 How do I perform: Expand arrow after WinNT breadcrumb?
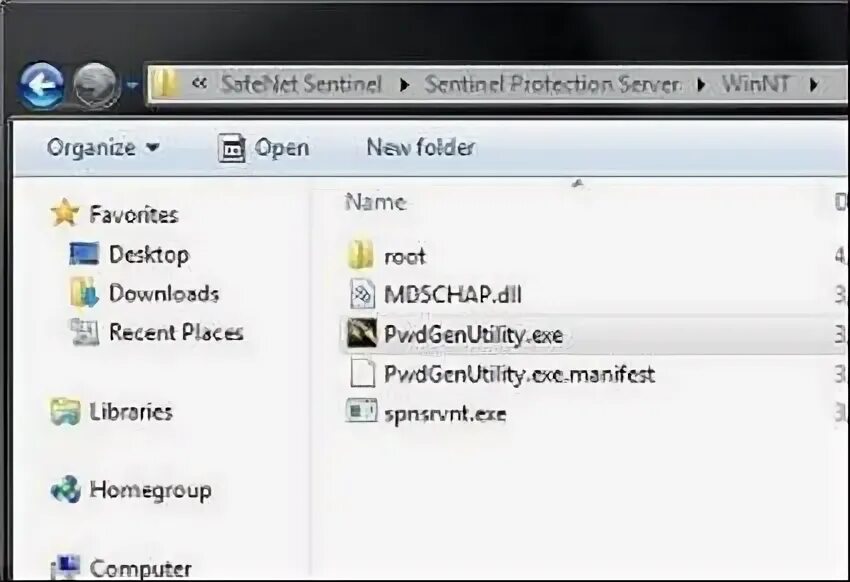pyautogui.click(x=813, y=85)
